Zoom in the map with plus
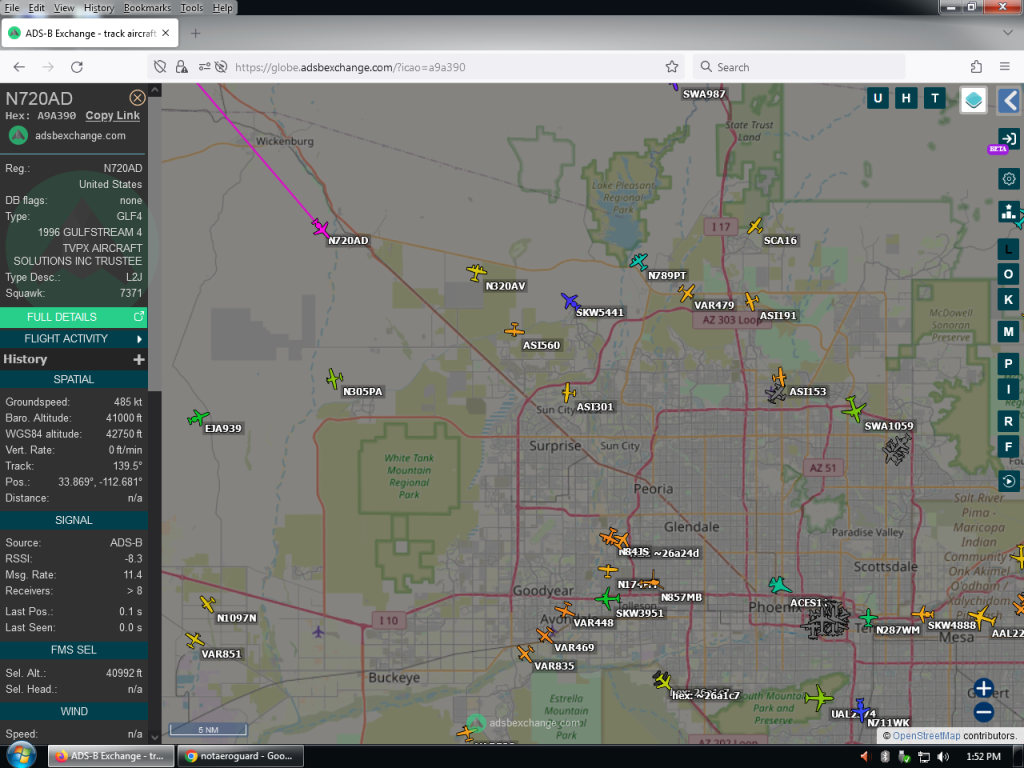Viewport: 1024px width, 768px height. click(x=984, y=688)
